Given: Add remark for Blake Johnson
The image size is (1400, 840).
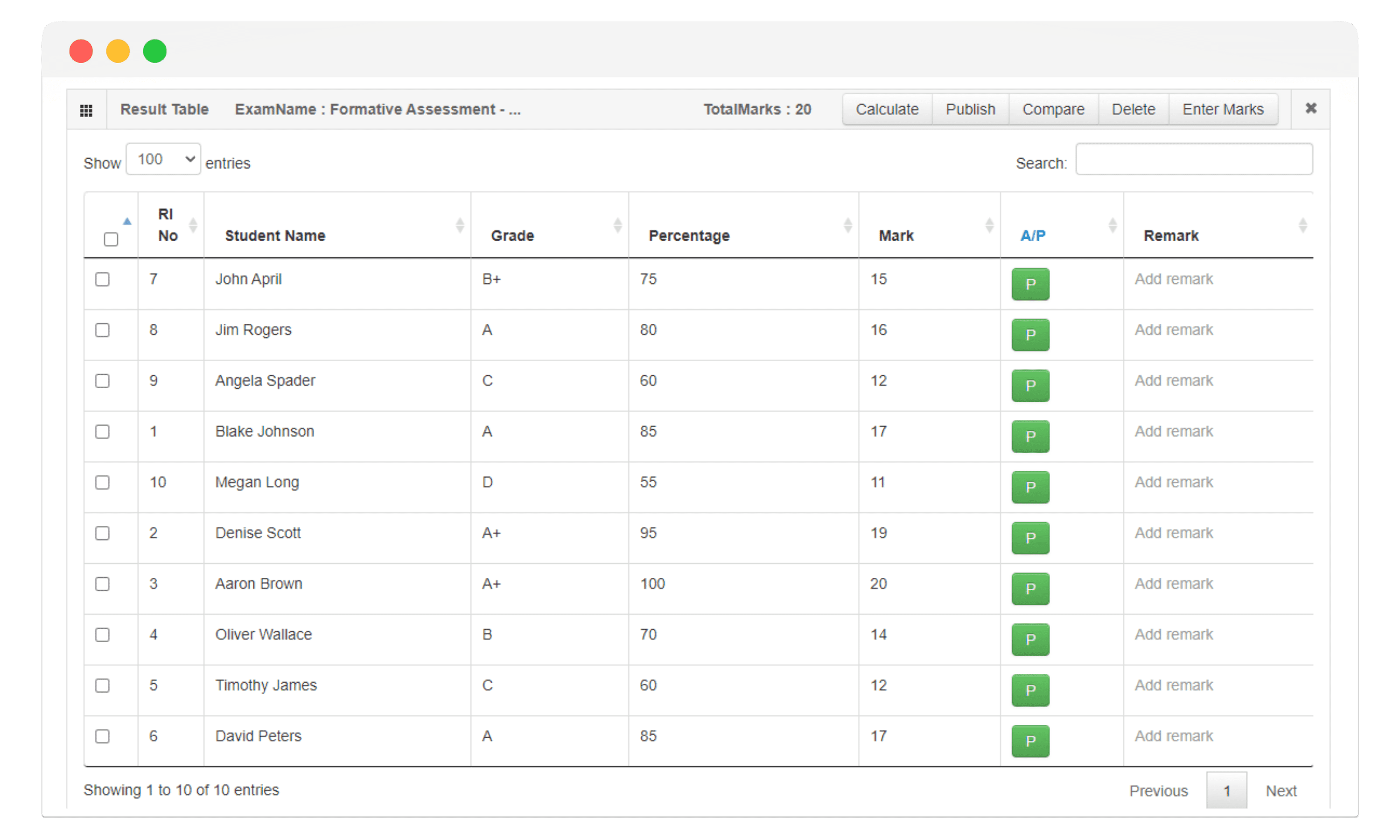Looking at the screenshot, I should tap(1174, 431).
